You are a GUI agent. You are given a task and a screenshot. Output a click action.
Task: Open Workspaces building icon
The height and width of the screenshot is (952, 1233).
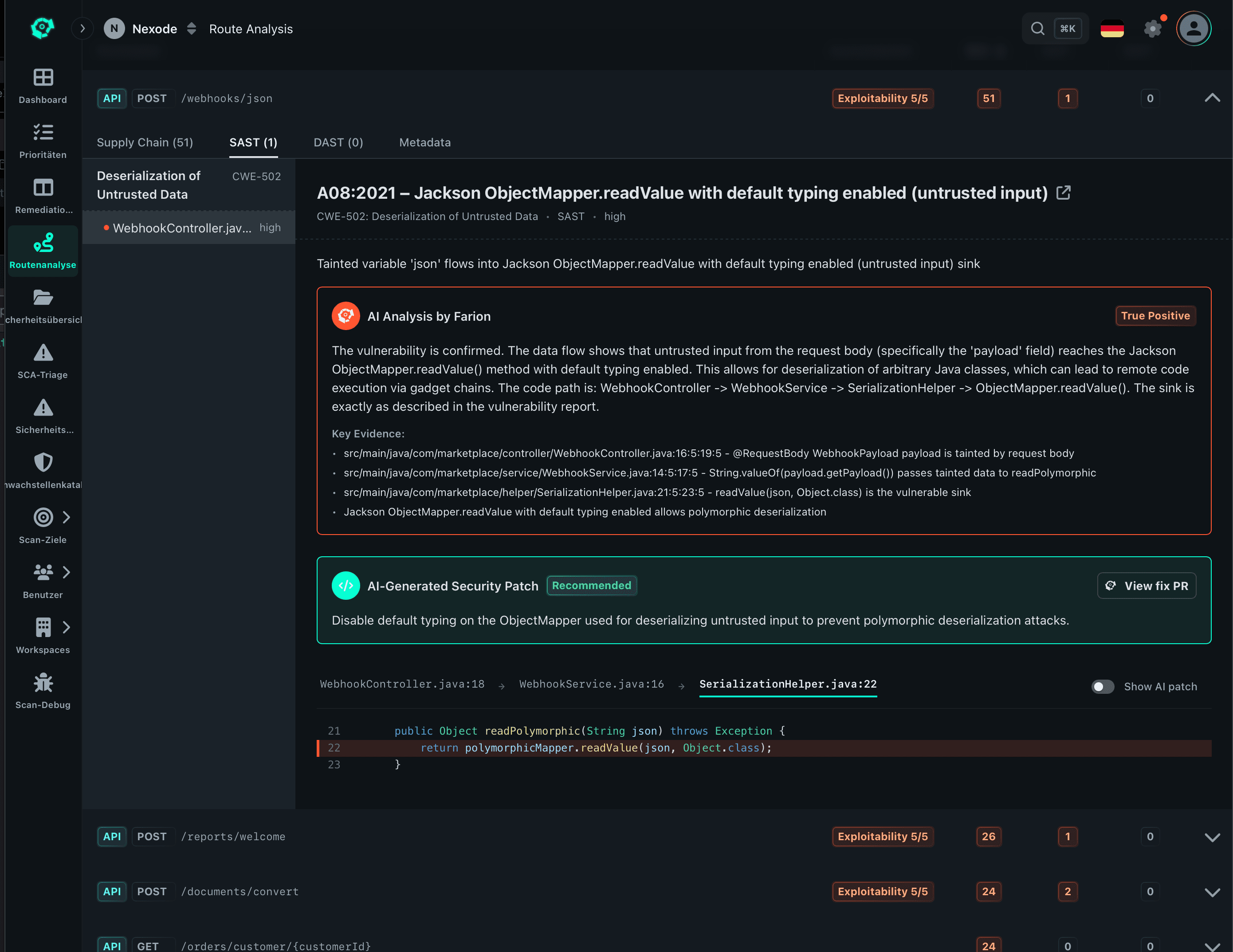click(x=43, y=627)
